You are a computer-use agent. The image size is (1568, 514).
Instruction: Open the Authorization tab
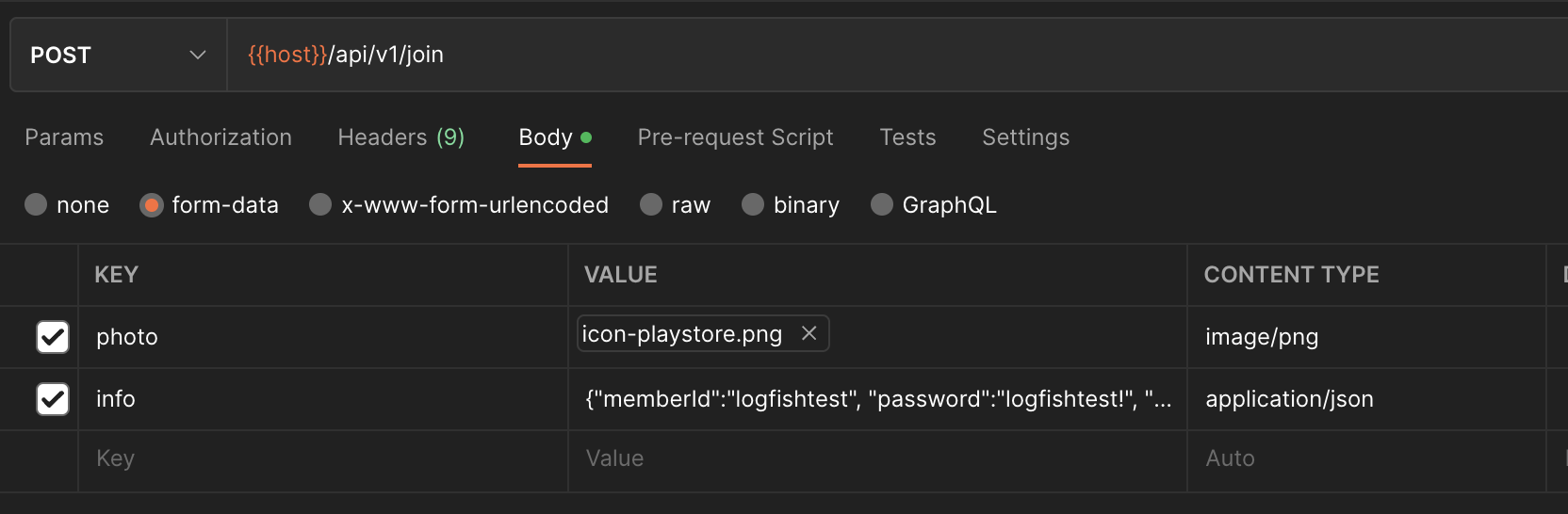(x=220, y=137)
